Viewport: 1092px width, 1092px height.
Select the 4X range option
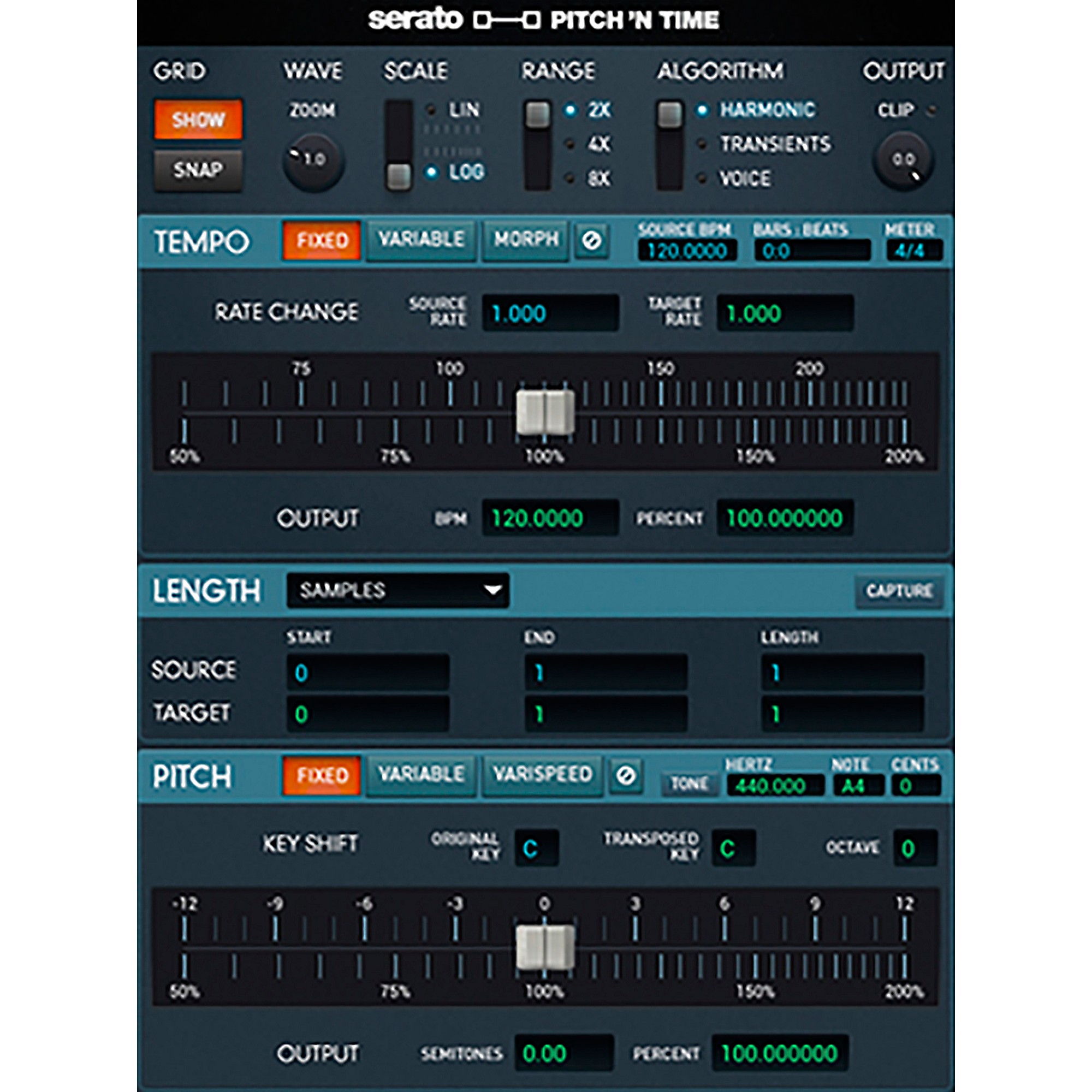589,144
